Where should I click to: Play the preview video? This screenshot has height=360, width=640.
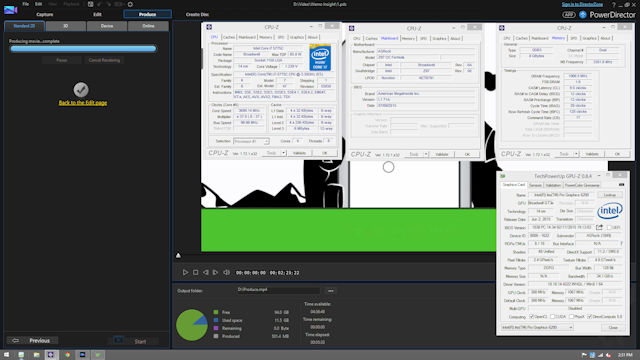pyautogui.click(x=185, y=272)
